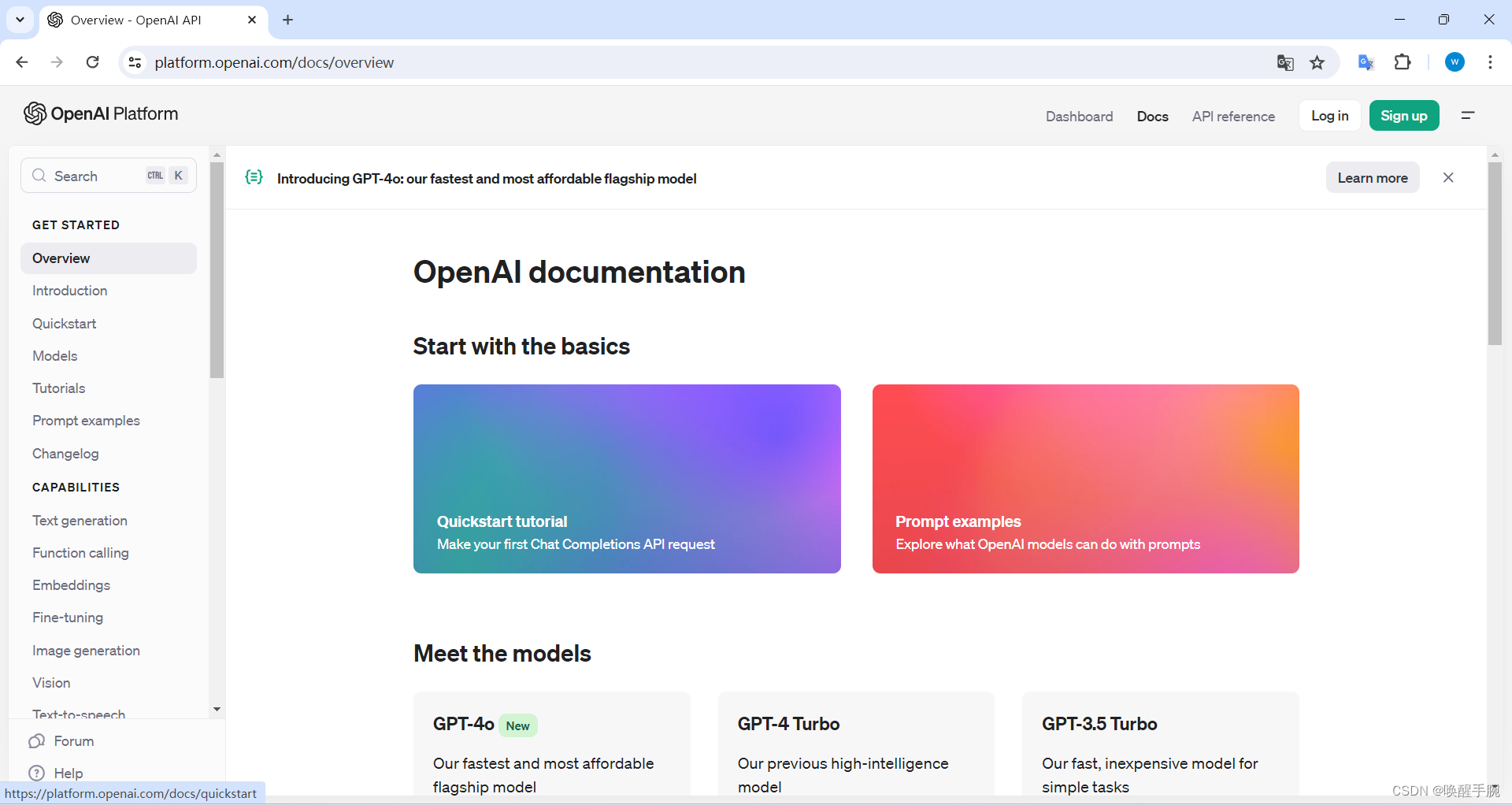This screenshot has height=805, width=1512.
Task: Open API reference in header navigation
Action: pos(1233,117)
